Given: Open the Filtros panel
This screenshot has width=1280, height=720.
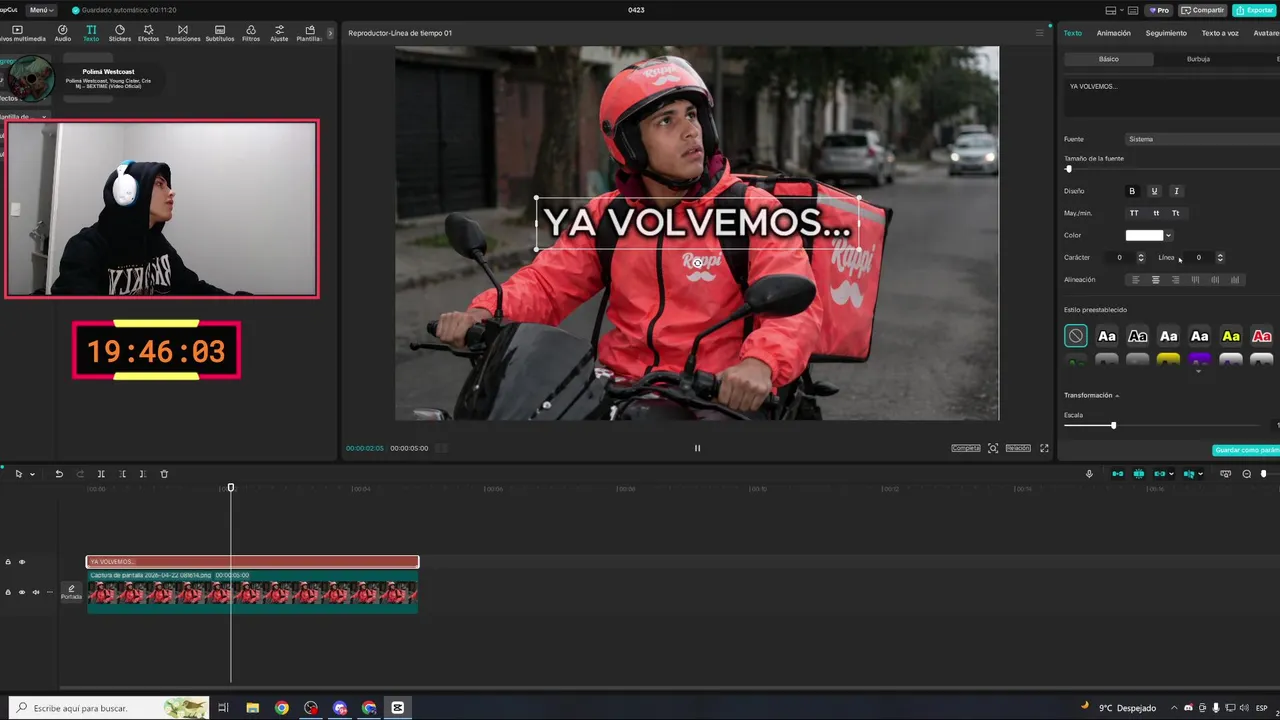Looking at the screenshot, I should tap(251, 33).
